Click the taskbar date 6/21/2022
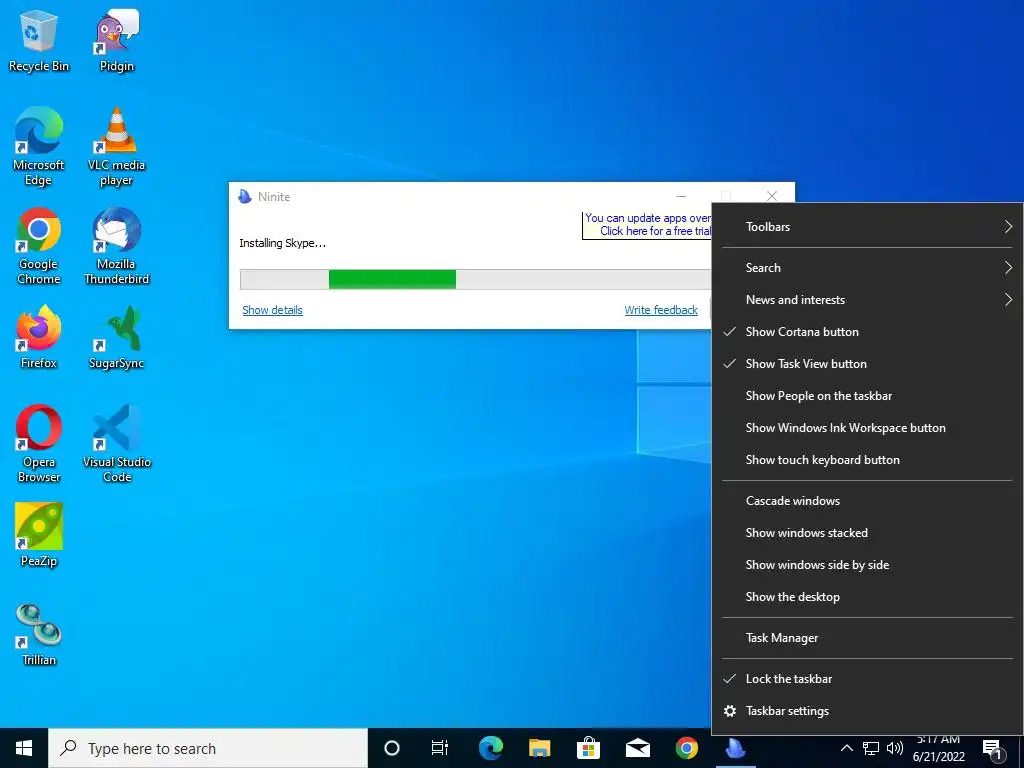Viewport: 1024px width, 768px height. pos(938,757)
